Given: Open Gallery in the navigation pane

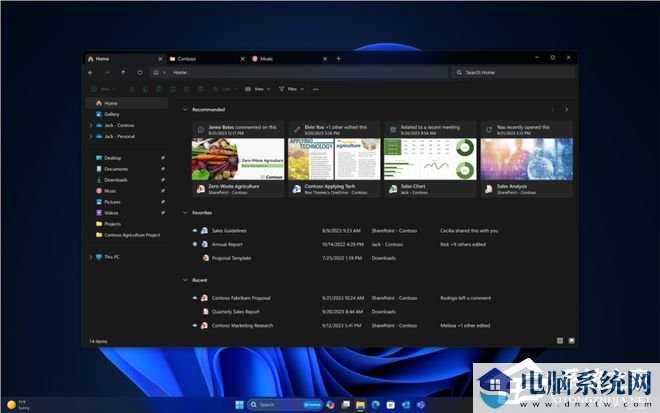Looking at the screenshot, I should point(108,114).
